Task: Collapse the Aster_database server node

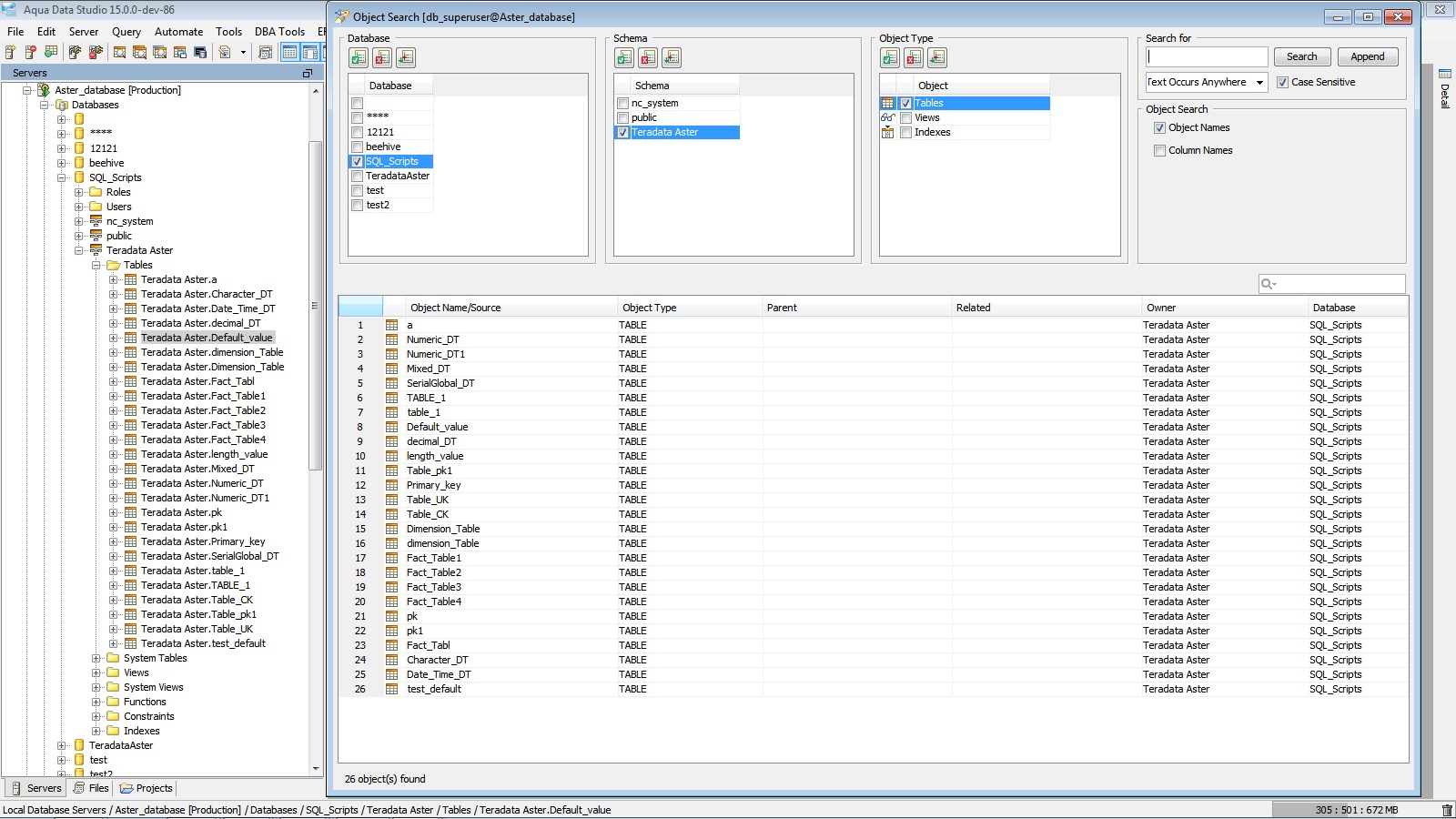Action: click(x=27, y=90)
